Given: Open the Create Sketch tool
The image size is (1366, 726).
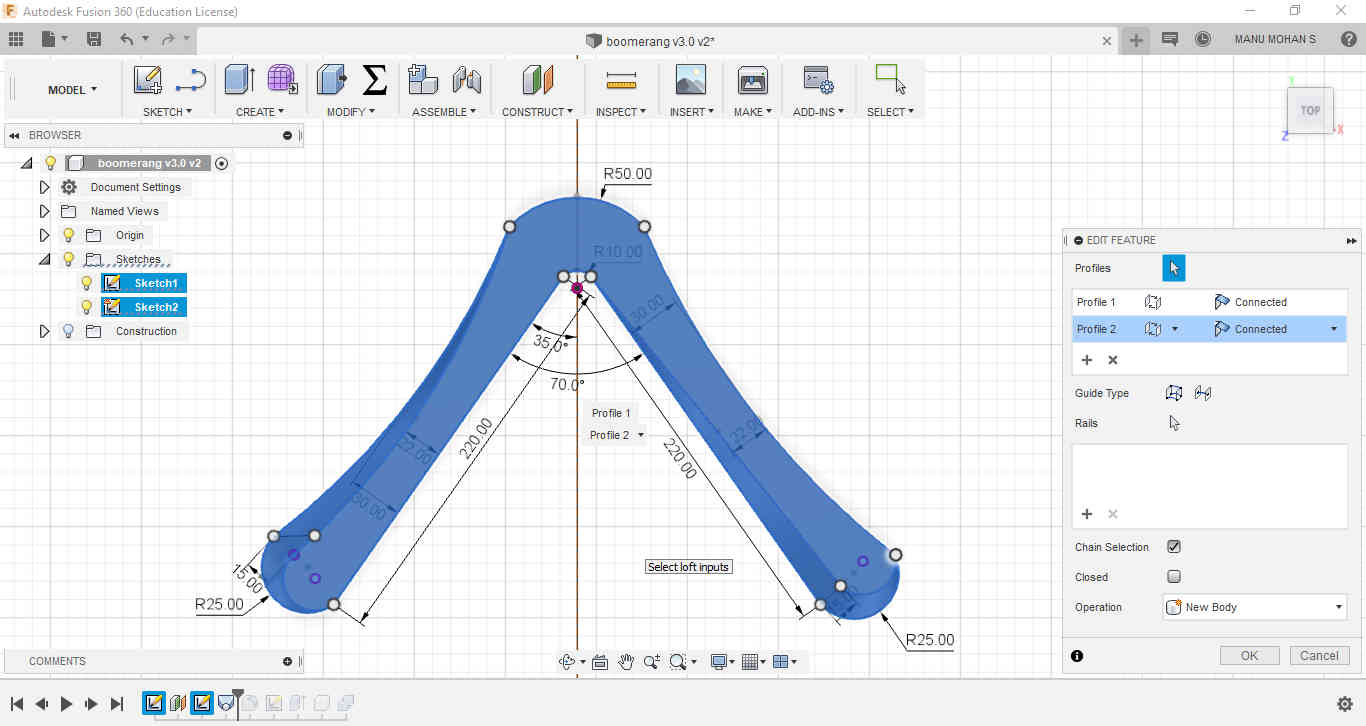Looking at the screenshot, I should (x=148, y=80).
